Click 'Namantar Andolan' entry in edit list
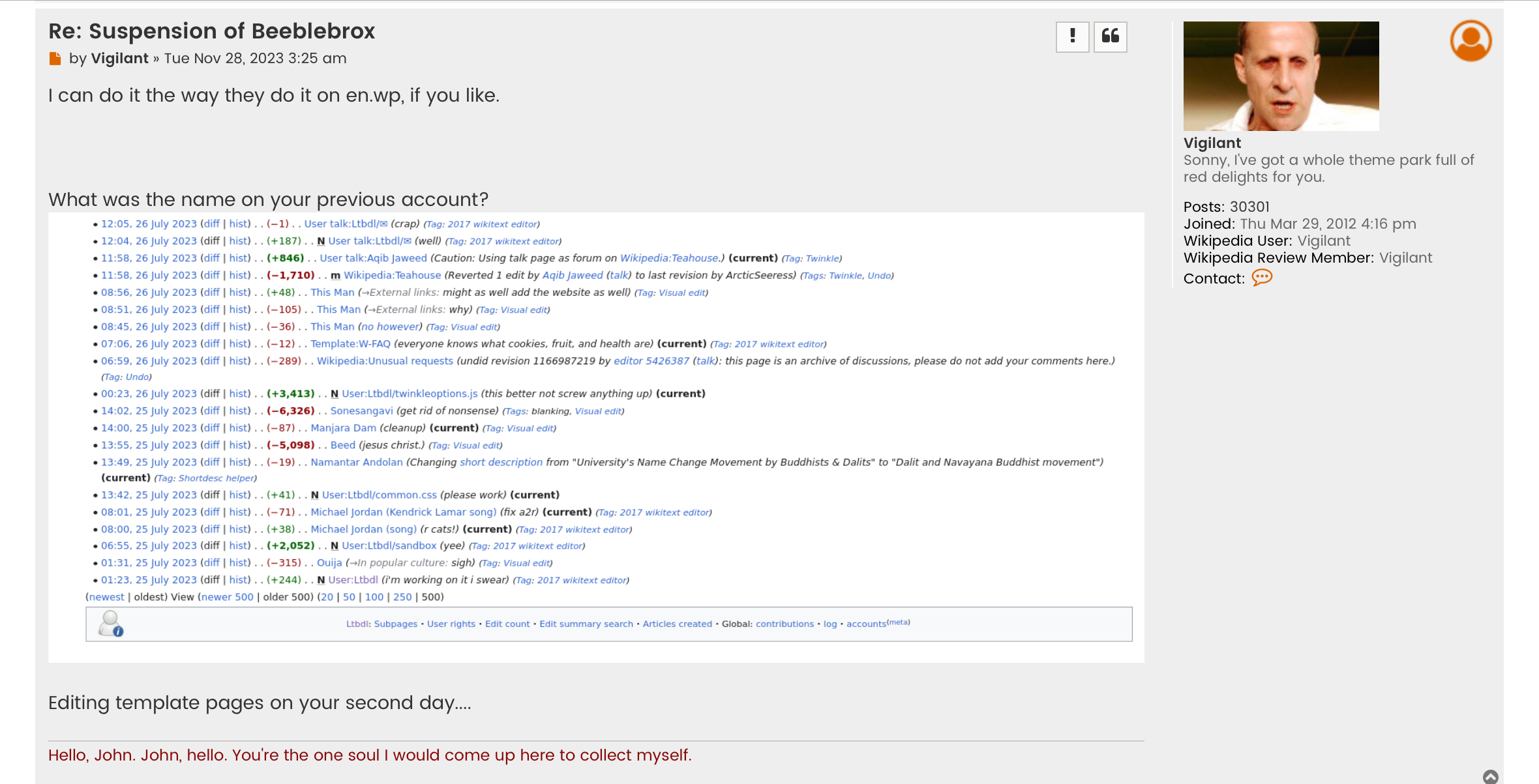1539x784 pixels. 357,462
